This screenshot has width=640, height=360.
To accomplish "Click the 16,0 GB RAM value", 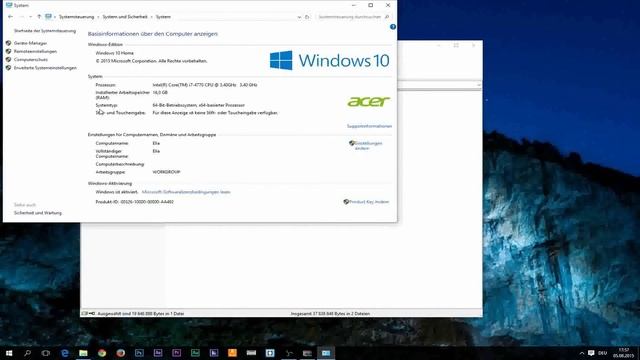I will tap(160, 93).
